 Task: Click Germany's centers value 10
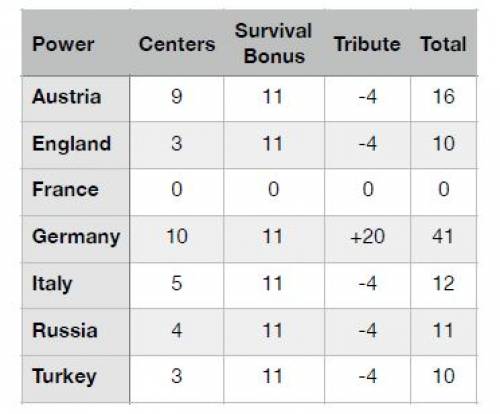tap(177, 236)
